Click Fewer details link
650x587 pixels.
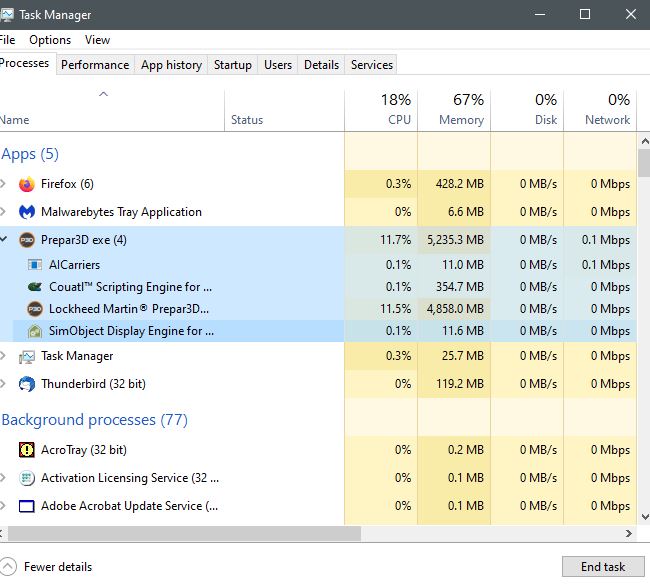(58, 567)
